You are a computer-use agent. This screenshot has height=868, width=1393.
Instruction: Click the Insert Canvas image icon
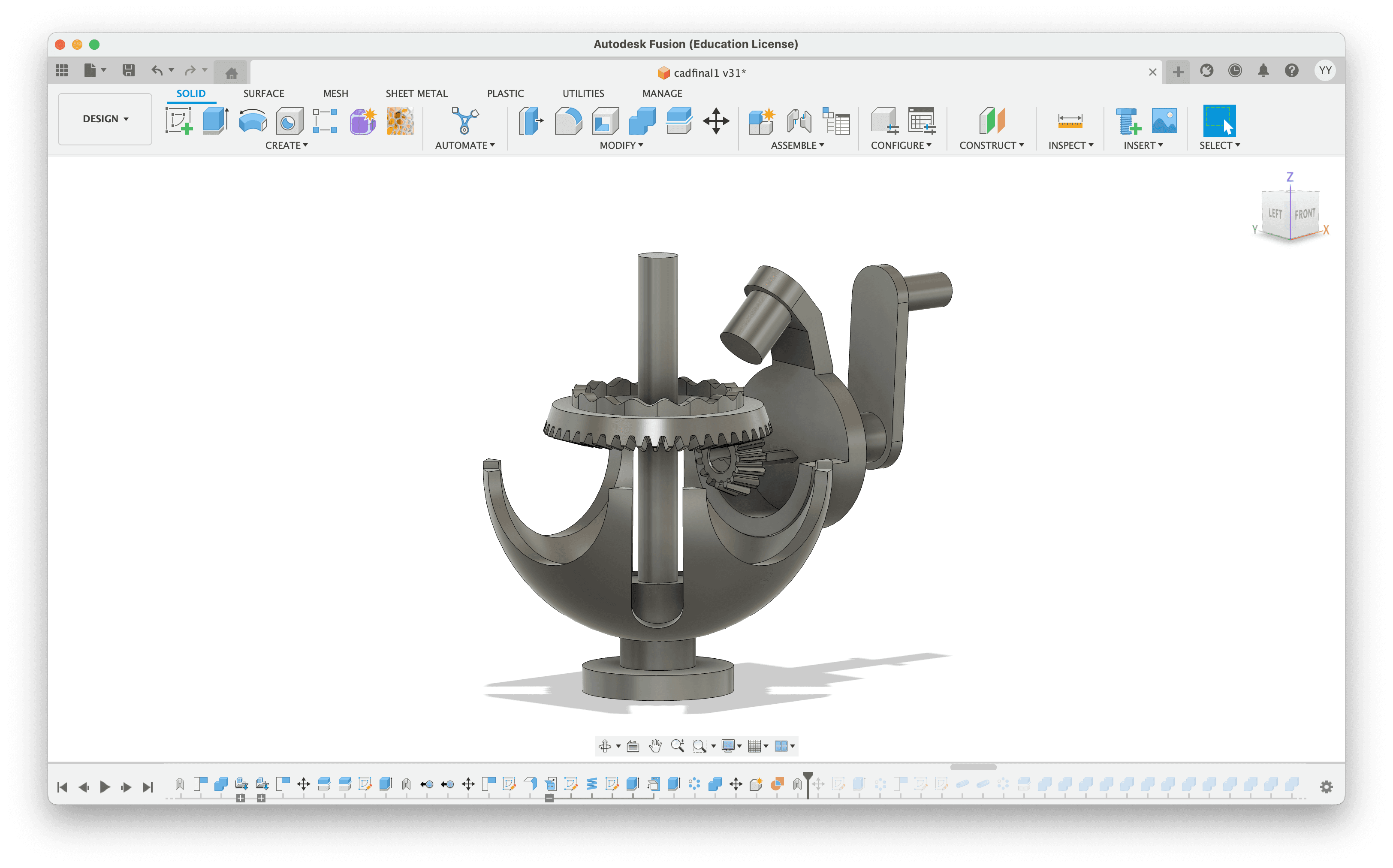(1164, 121)
